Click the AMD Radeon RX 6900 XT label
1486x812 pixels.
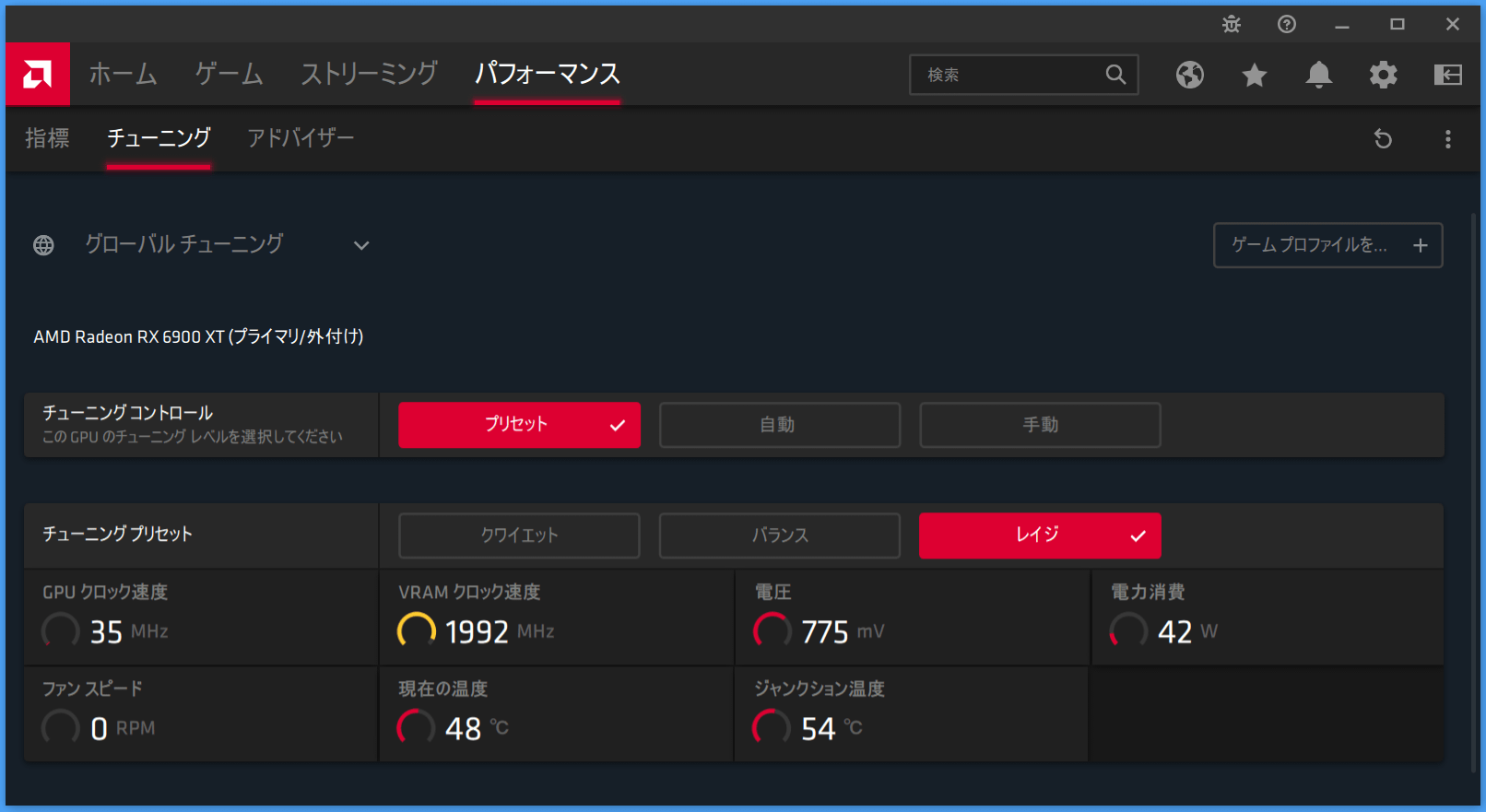(198, 336)
